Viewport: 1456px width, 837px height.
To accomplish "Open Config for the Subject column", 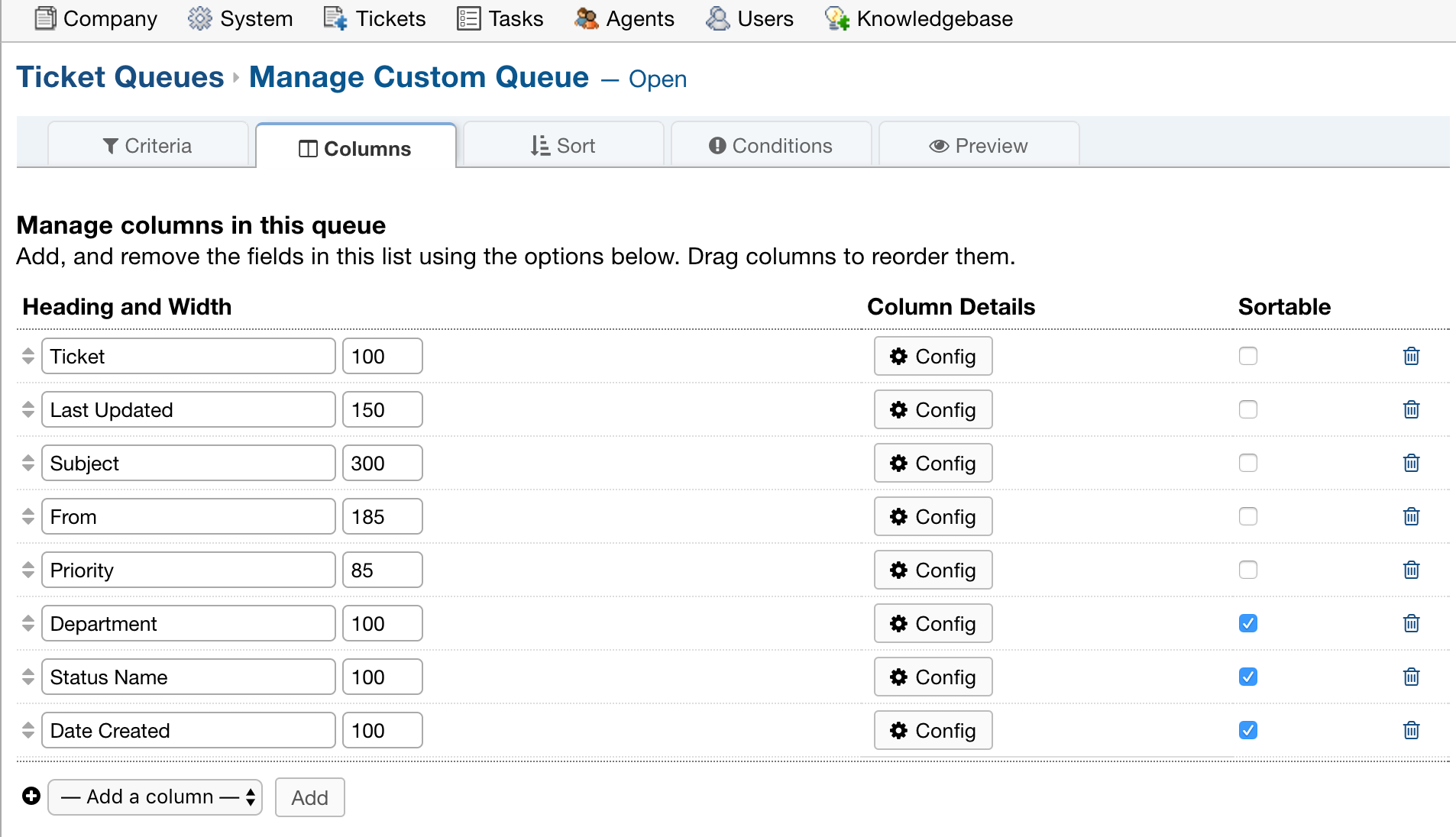I will [933, 463].
